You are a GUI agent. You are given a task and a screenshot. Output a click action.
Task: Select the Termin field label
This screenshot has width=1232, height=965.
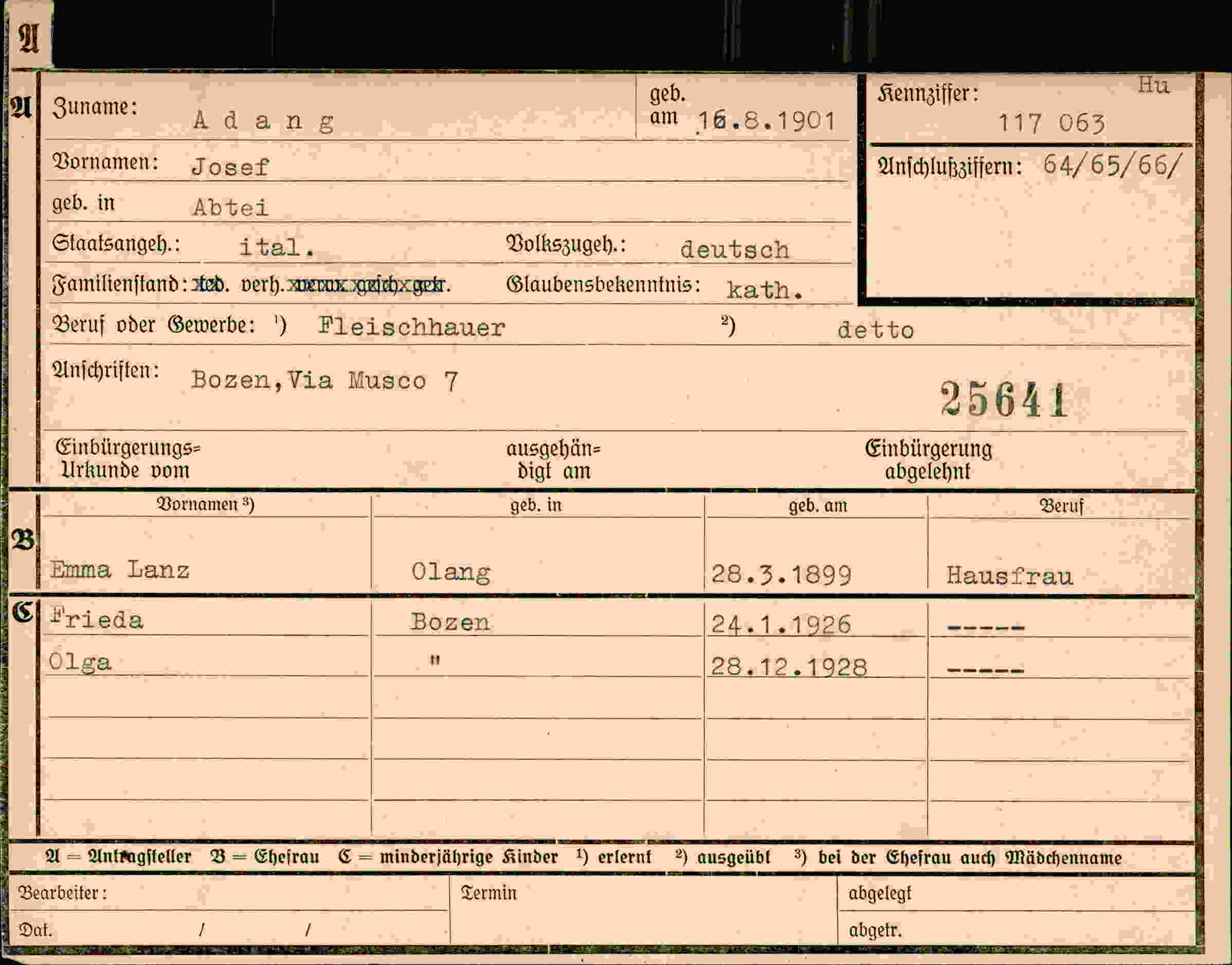489,892
